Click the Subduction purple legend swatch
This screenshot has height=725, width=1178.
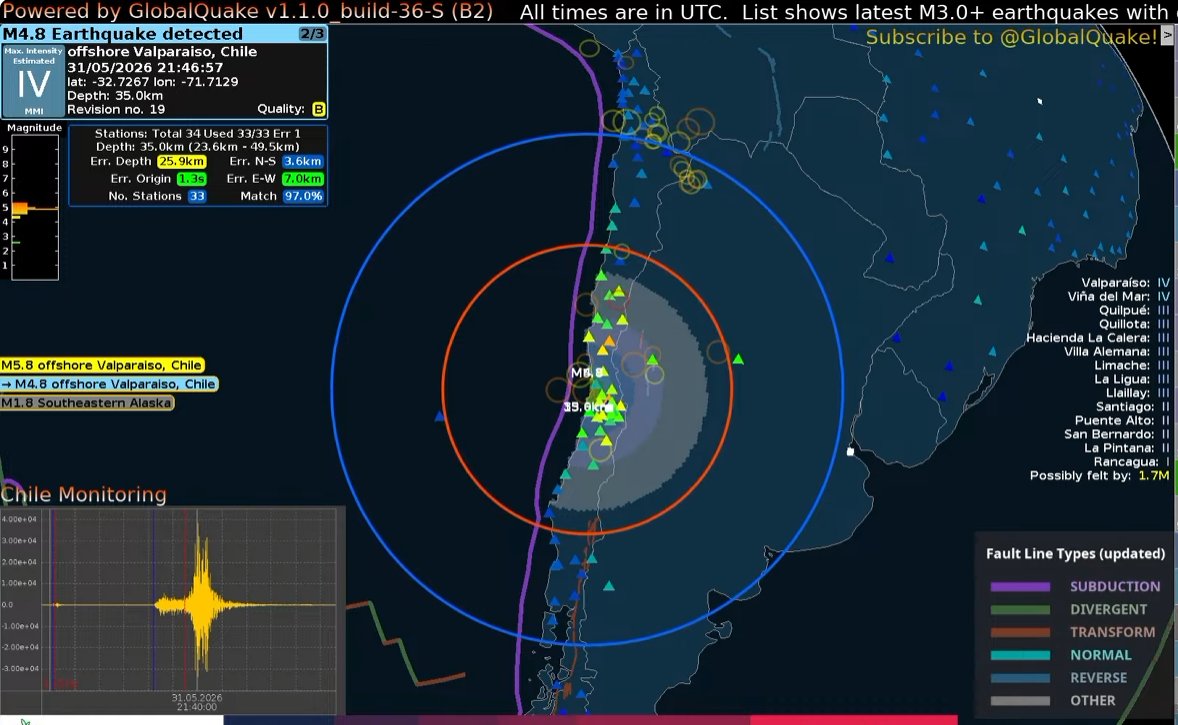point(1019,587)
